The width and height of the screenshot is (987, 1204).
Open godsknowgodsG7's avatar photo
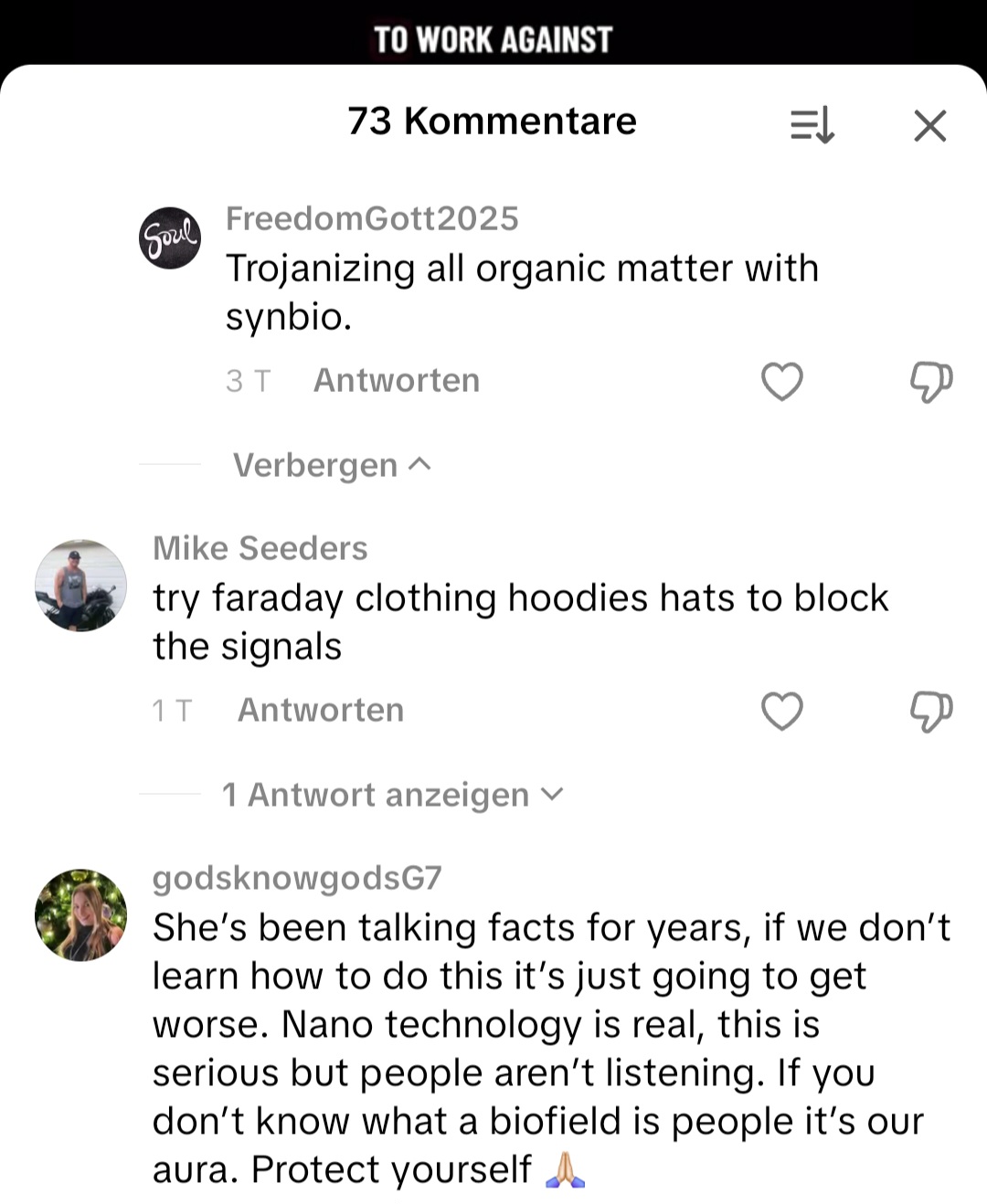coord(80,915)
